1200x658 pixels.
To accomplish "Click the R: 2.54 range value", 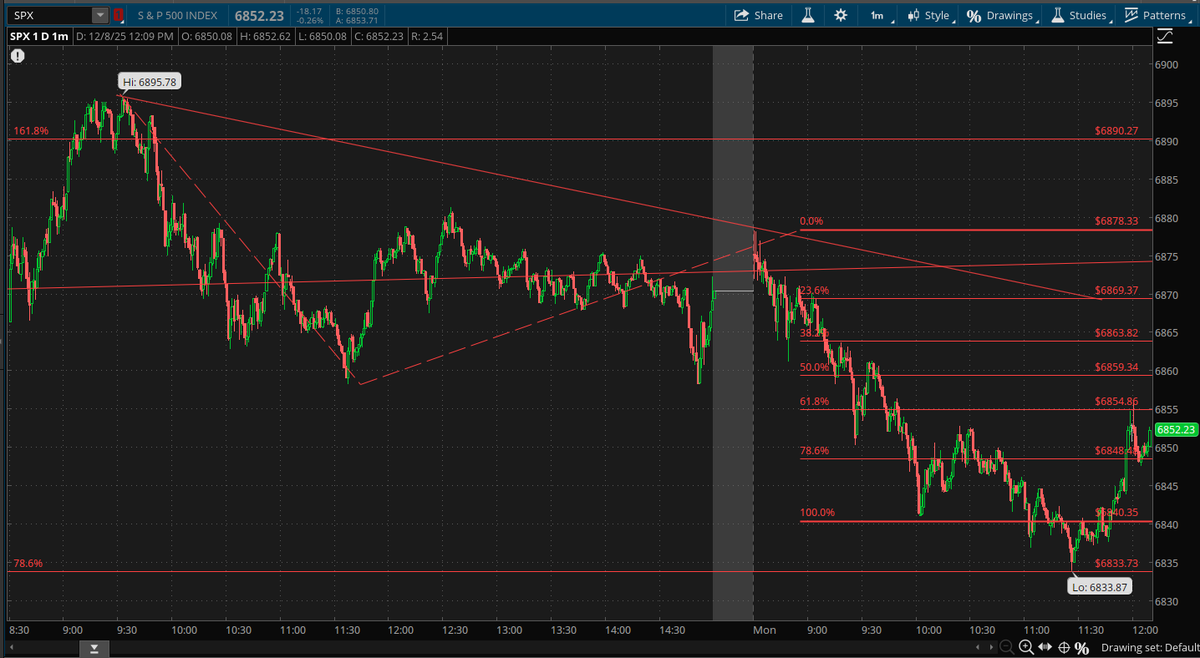I will point(426,36).
